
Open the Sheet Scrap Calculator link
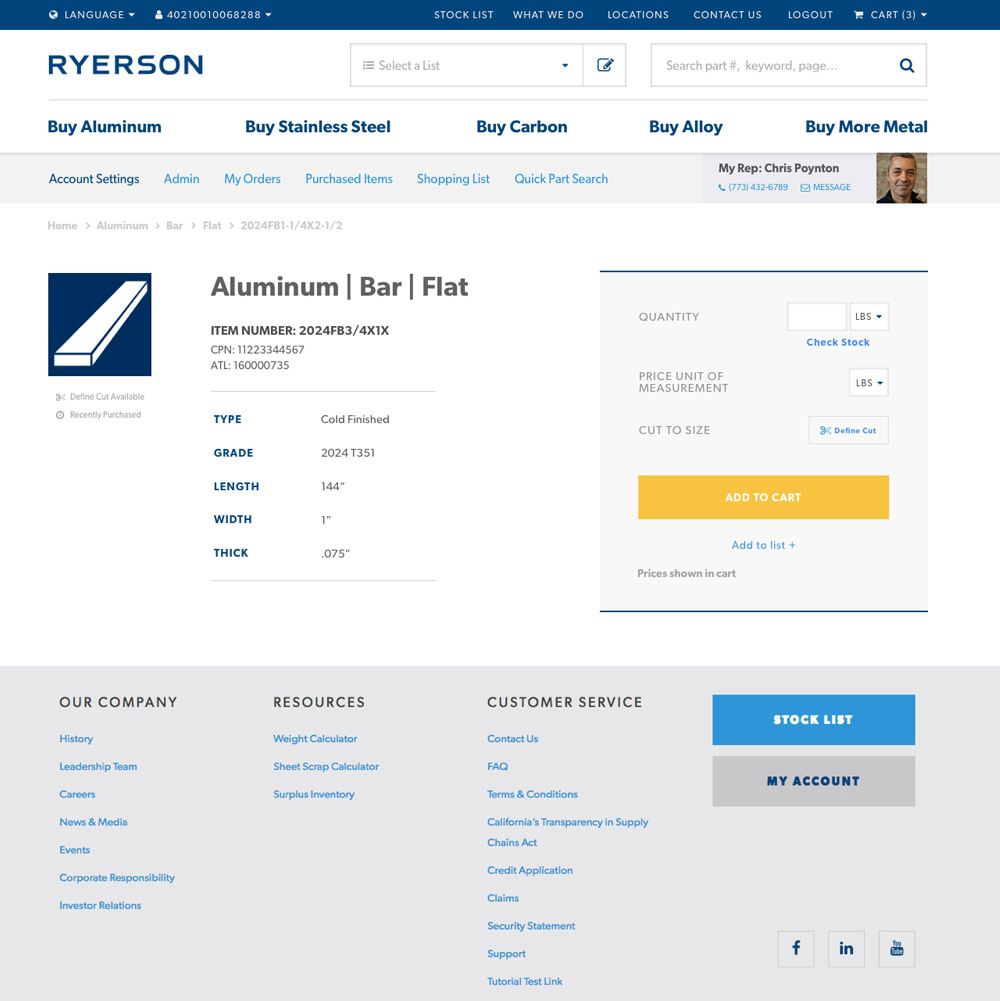326,766
